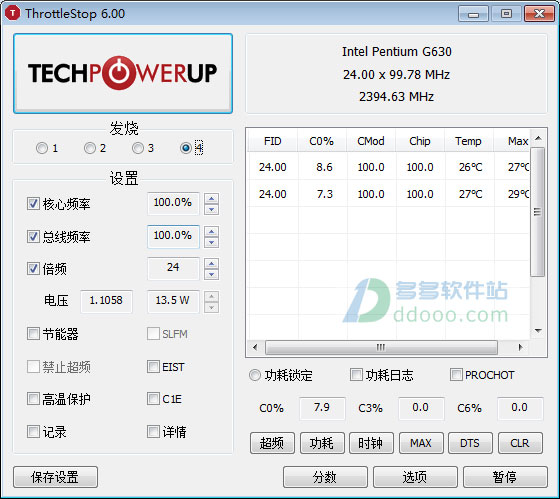Enable the 功耗日志 checkbox
The height and width of the screenshot is (499, 560).
[356, 375]
